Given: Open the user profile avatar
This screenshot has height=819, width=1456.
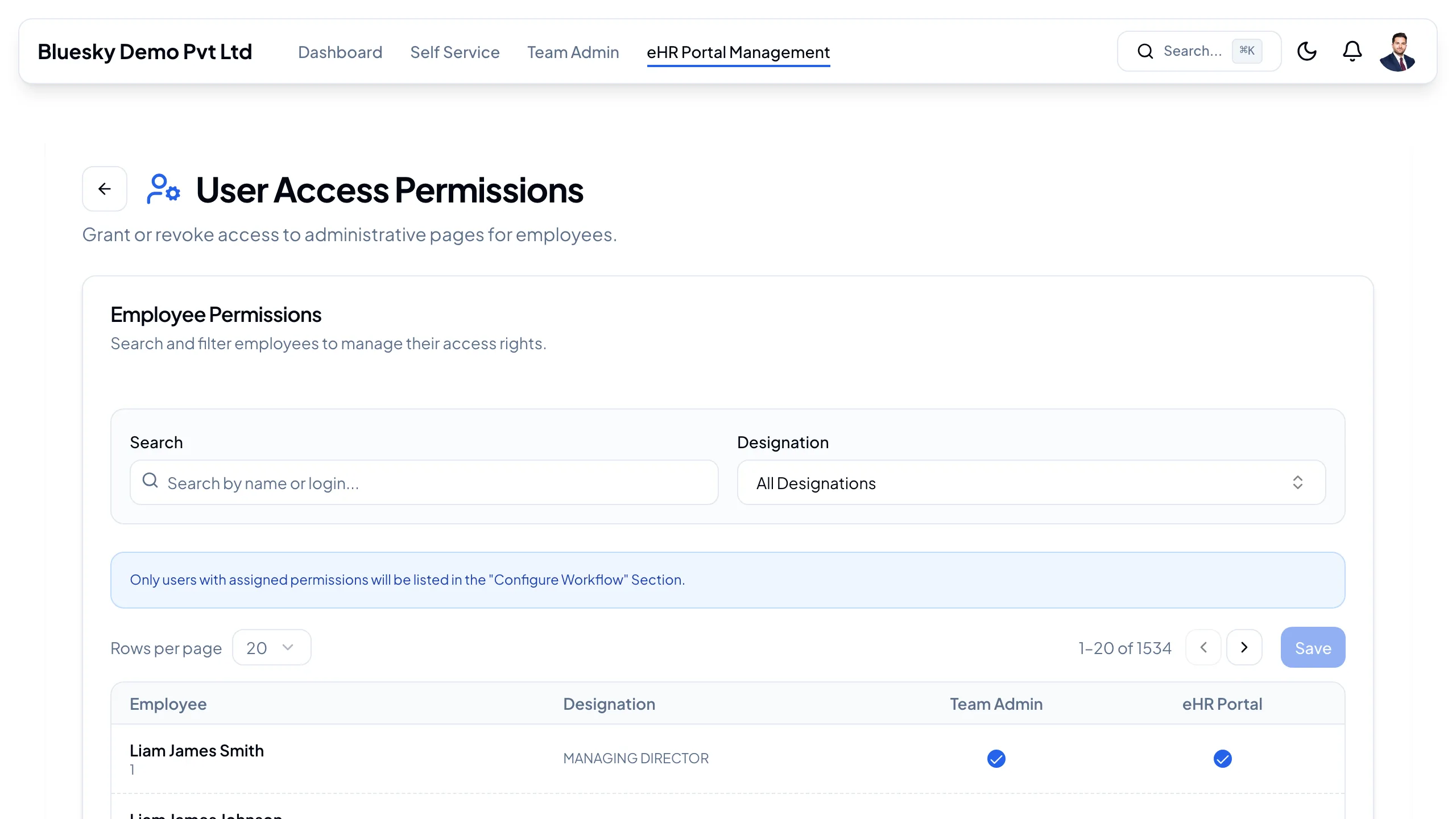Looking at the screenshot, I should tap(1397, 52).
